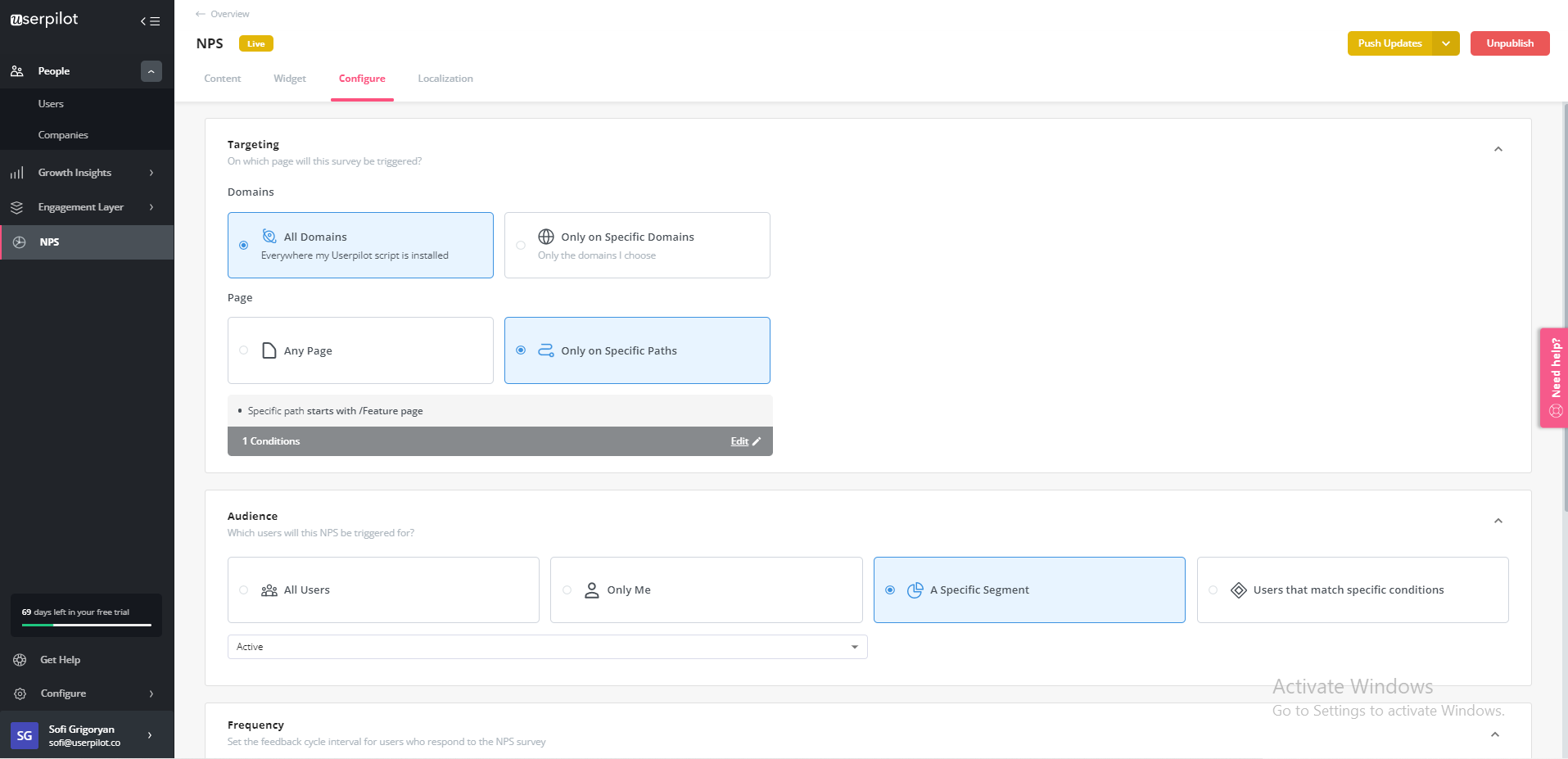The height and width of the screenshot is (759, 1568).
Task: Select the All Users audience option
Action: [243, 590]
